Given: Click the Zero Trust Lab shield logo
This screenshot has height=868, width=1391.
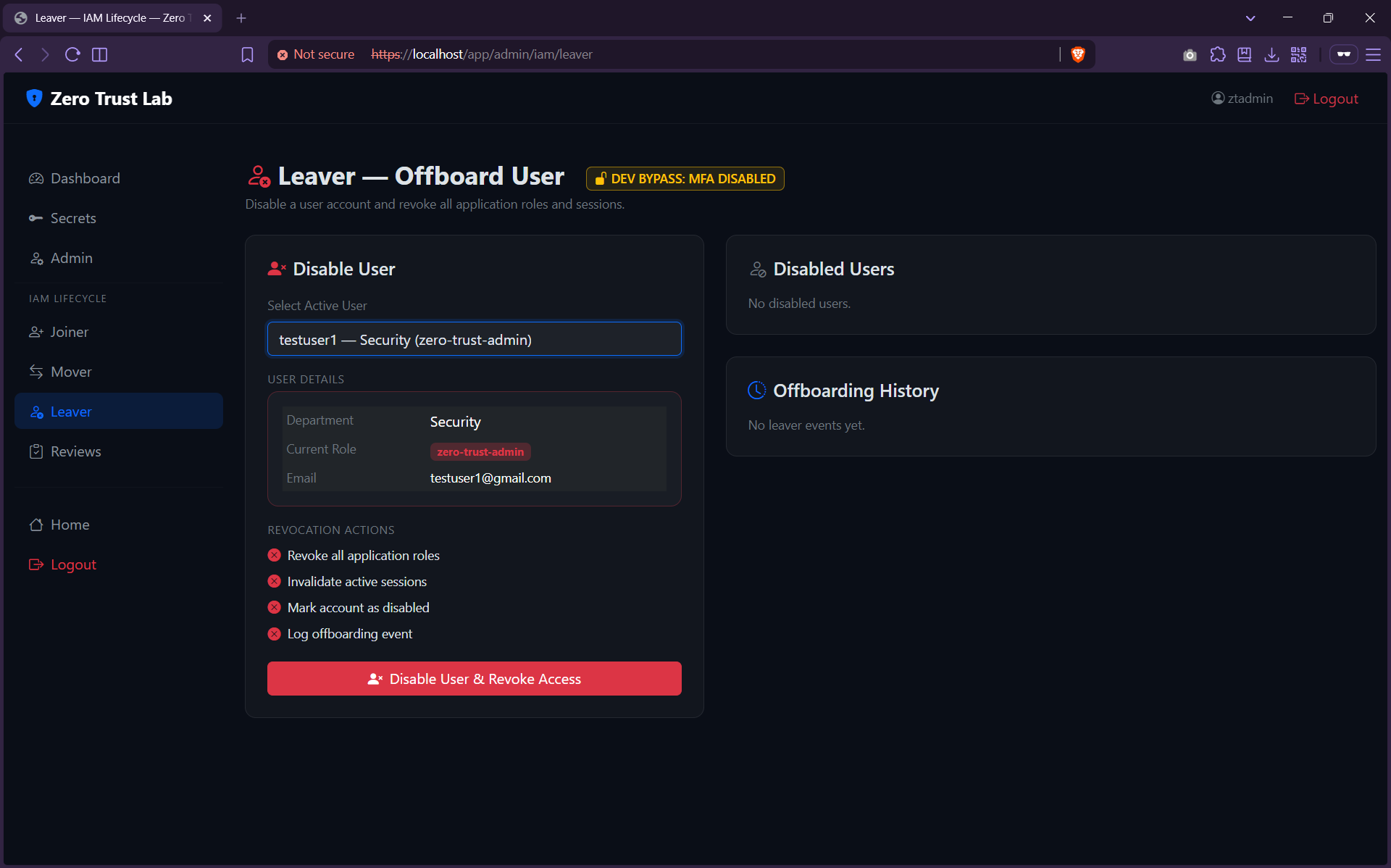Looking at the screenshot, I should pos(34,99).
